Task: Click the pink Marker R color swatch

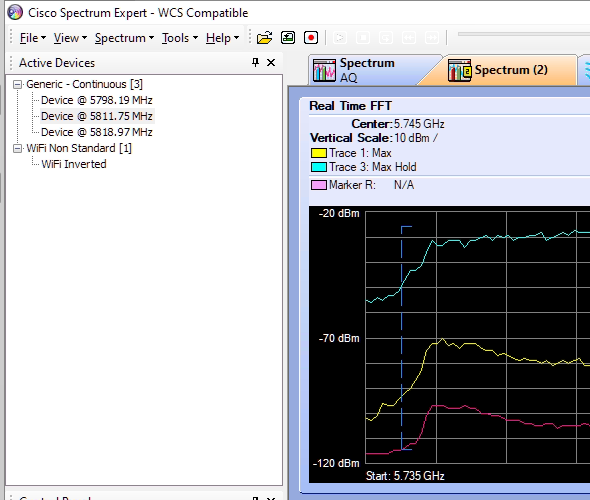Action: pos(319,185)
